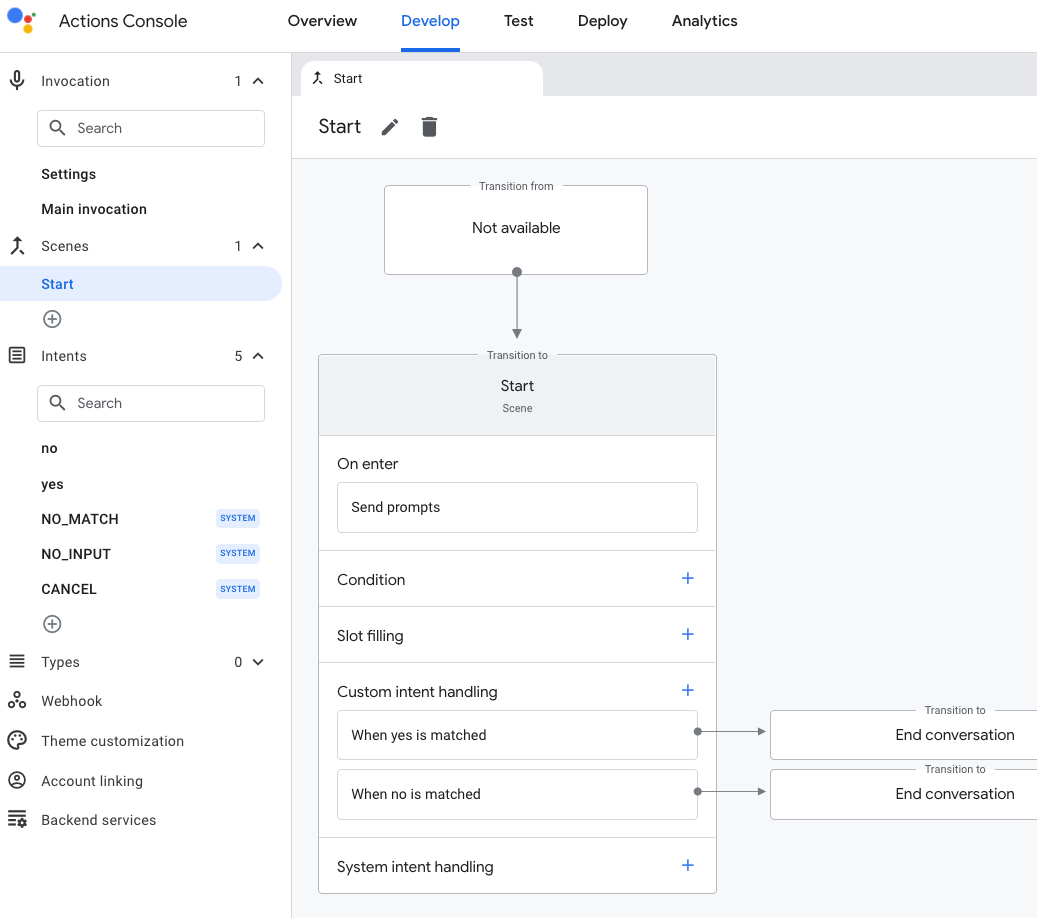Add a new intent with plus icon
Viewport: 1037px width, 918px height.
[x=52, y=624]
